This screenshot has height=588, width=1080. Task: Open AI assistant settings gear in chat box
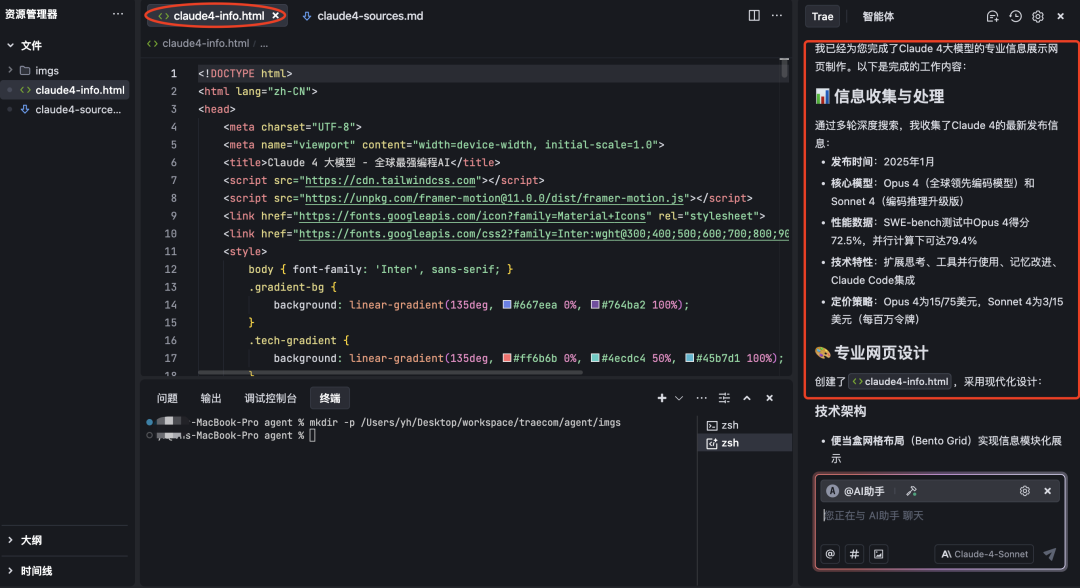pyautogui.click(x=1025, y=491)
